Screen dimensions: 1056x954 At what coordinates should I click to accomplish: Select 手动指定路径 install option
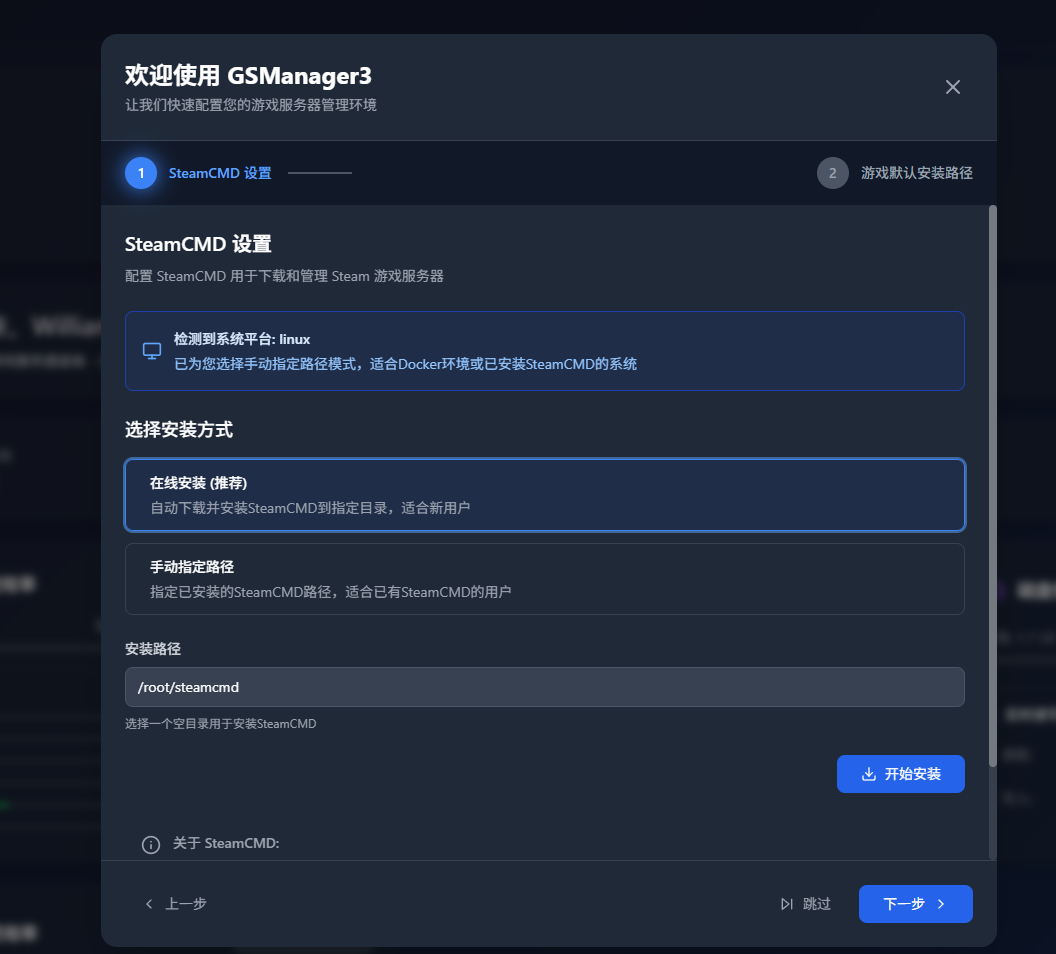(x=545, y=579)
